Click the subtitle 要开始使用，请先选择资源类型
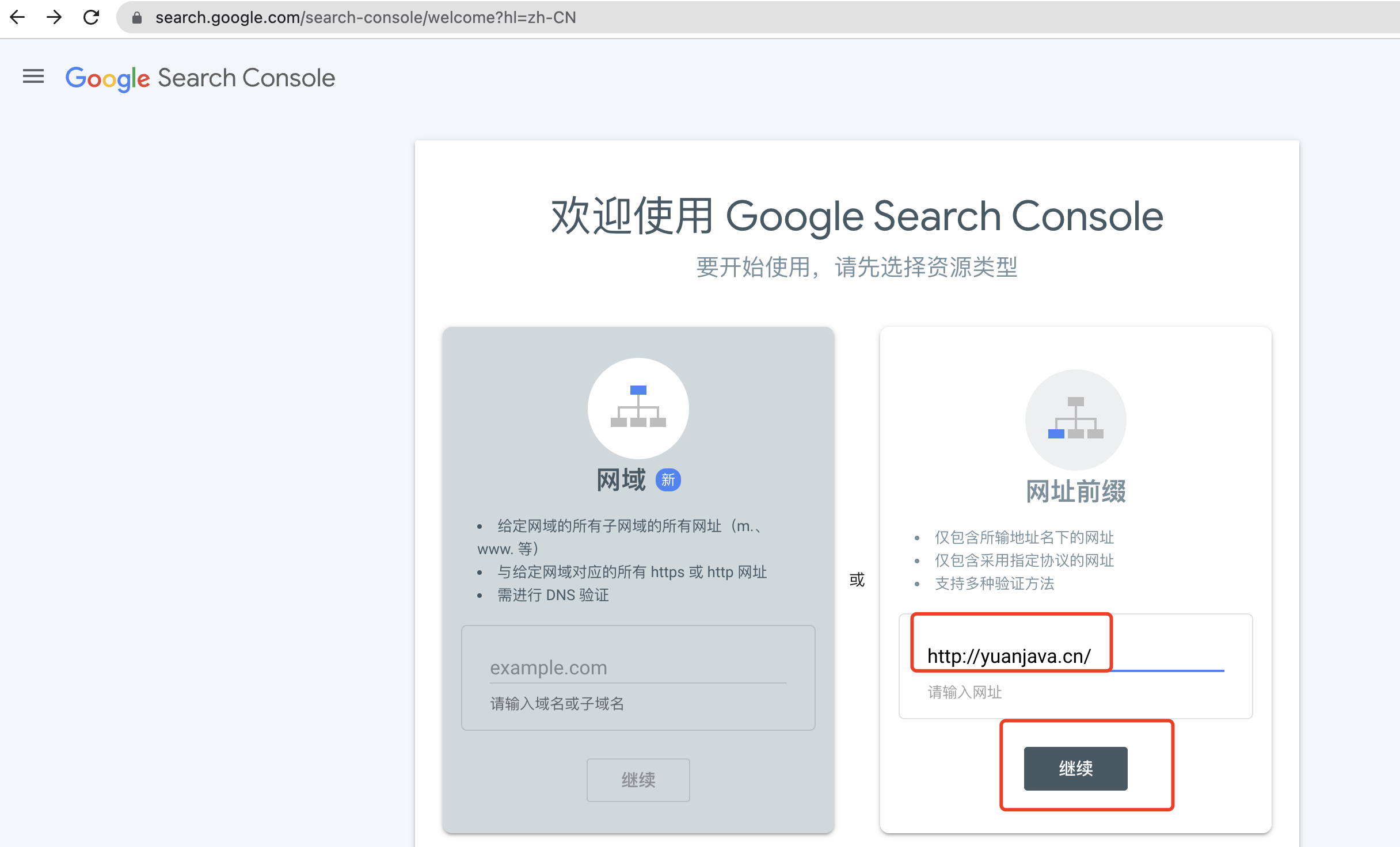This screenshot has width=1400, height=847. [857, 268]
